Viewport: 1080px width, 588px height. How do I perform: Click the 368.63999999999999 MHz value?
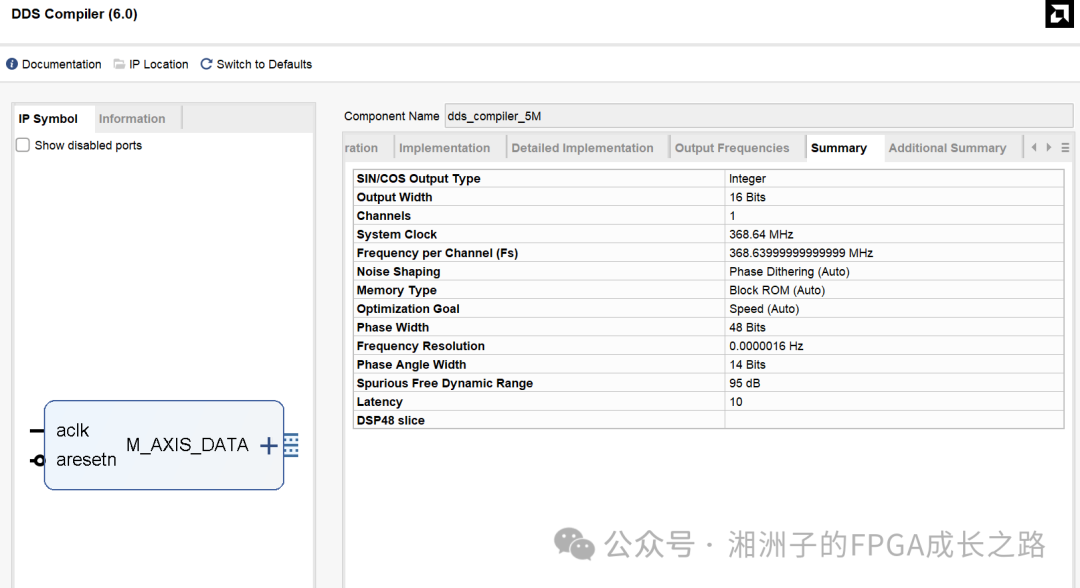click(x=801, y=253)
